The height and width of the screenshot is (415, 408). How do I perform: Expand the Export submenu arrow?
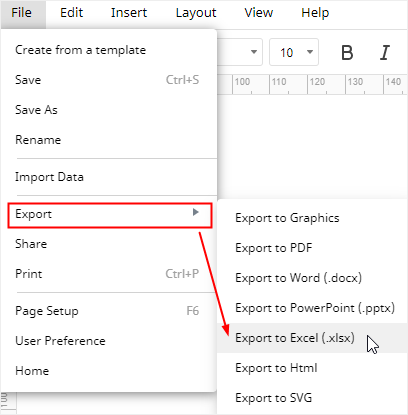tap(196, 212)
